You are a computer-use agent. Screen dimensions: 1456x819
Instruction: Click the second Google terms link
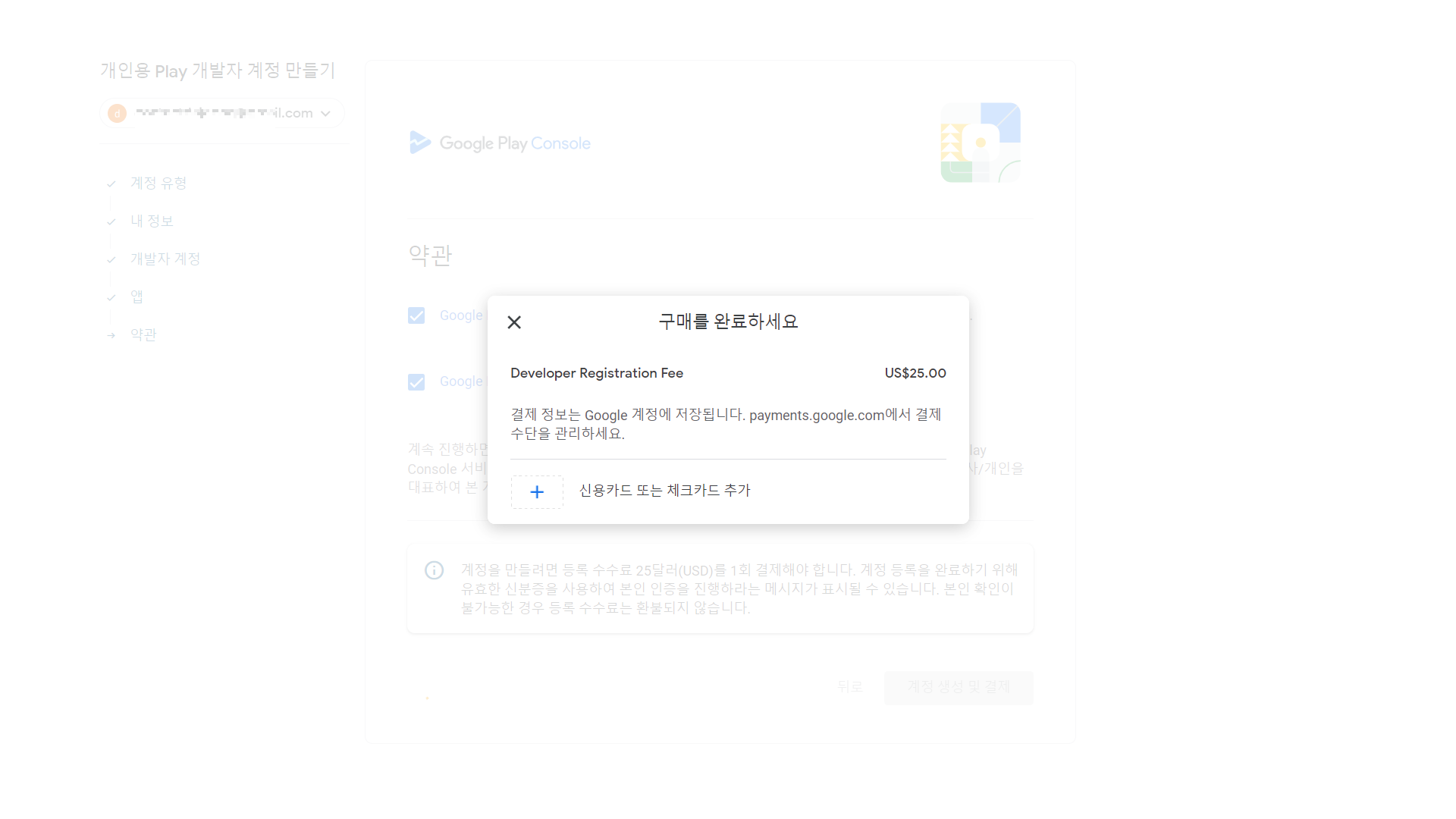(x=461, y=381)
